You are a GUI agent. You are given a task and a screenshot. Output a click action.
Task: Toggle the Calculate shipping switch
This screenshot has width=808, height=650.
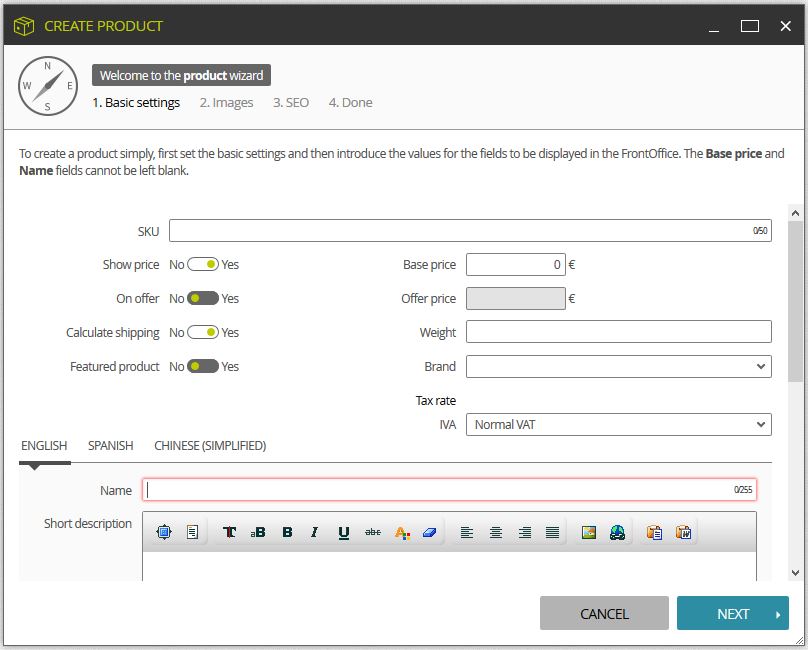click(203, 332)
